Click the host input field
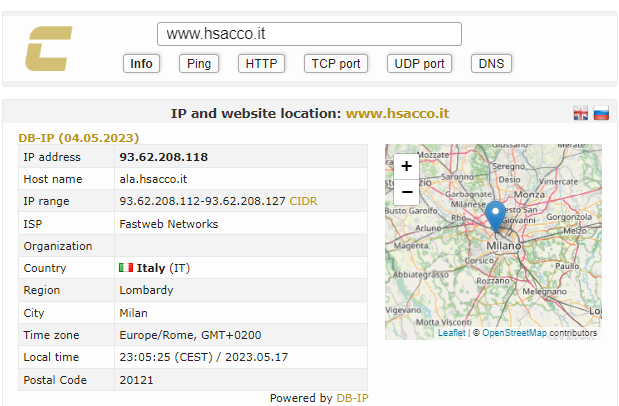619x406 pixels. (309, 34)
